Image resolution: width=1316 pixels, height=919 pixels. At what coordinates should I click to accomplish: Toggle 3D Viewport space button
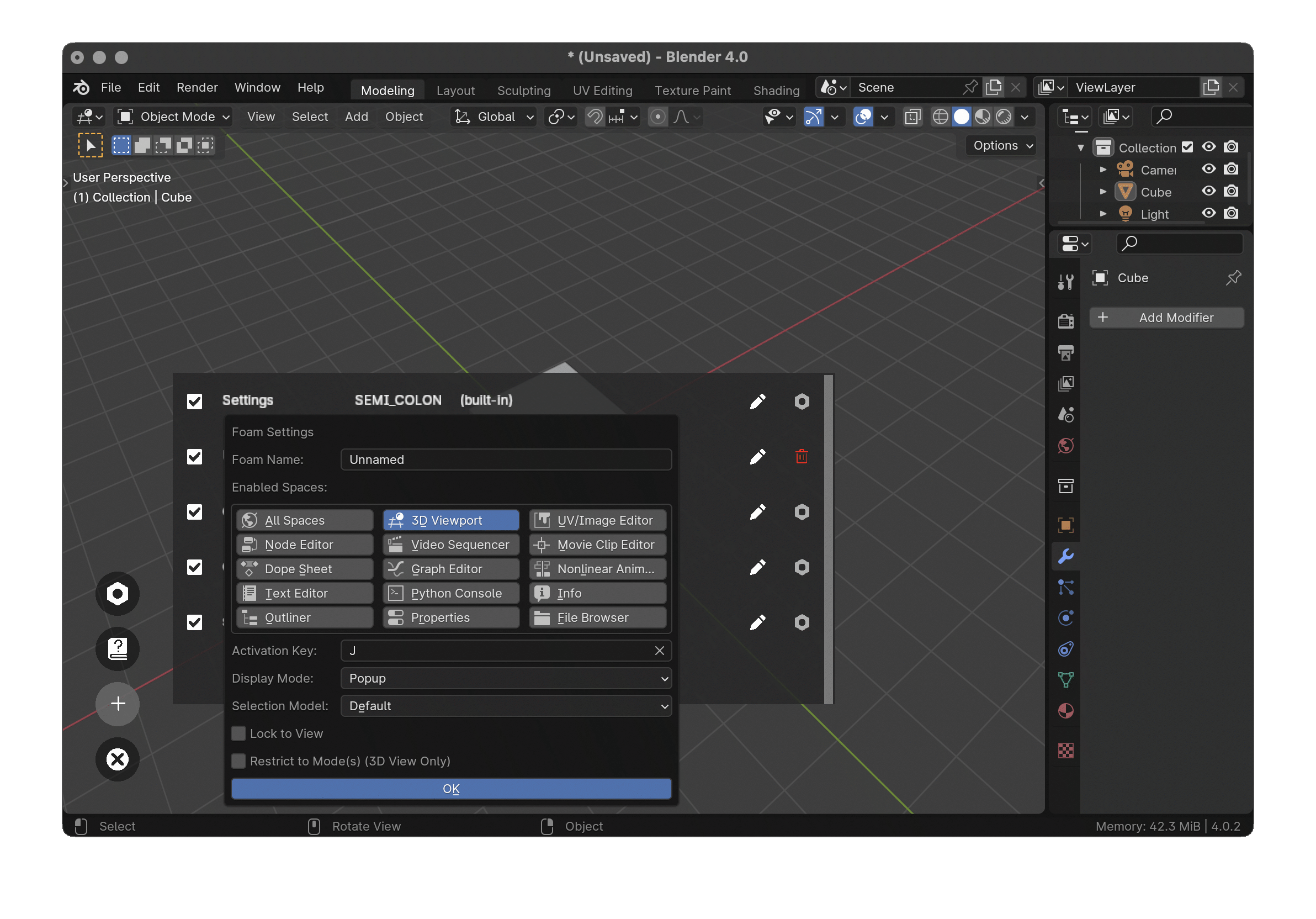(450, 521)
